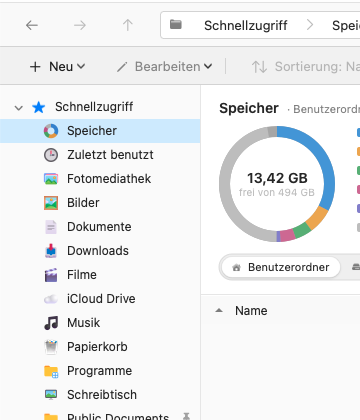Open Papierkorb in the sidebar
360x420 pixels.
100,347
